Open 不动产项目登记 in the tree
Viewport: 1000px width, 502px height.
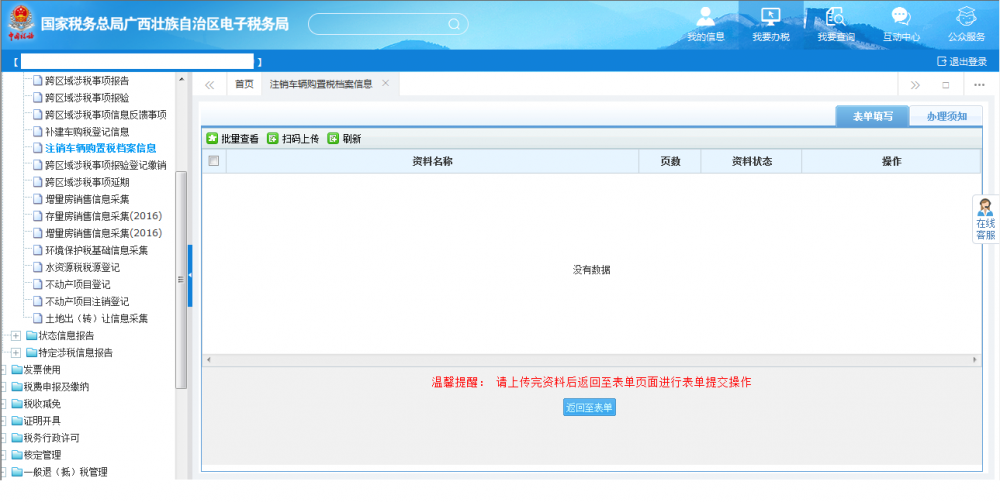point(77,284)
